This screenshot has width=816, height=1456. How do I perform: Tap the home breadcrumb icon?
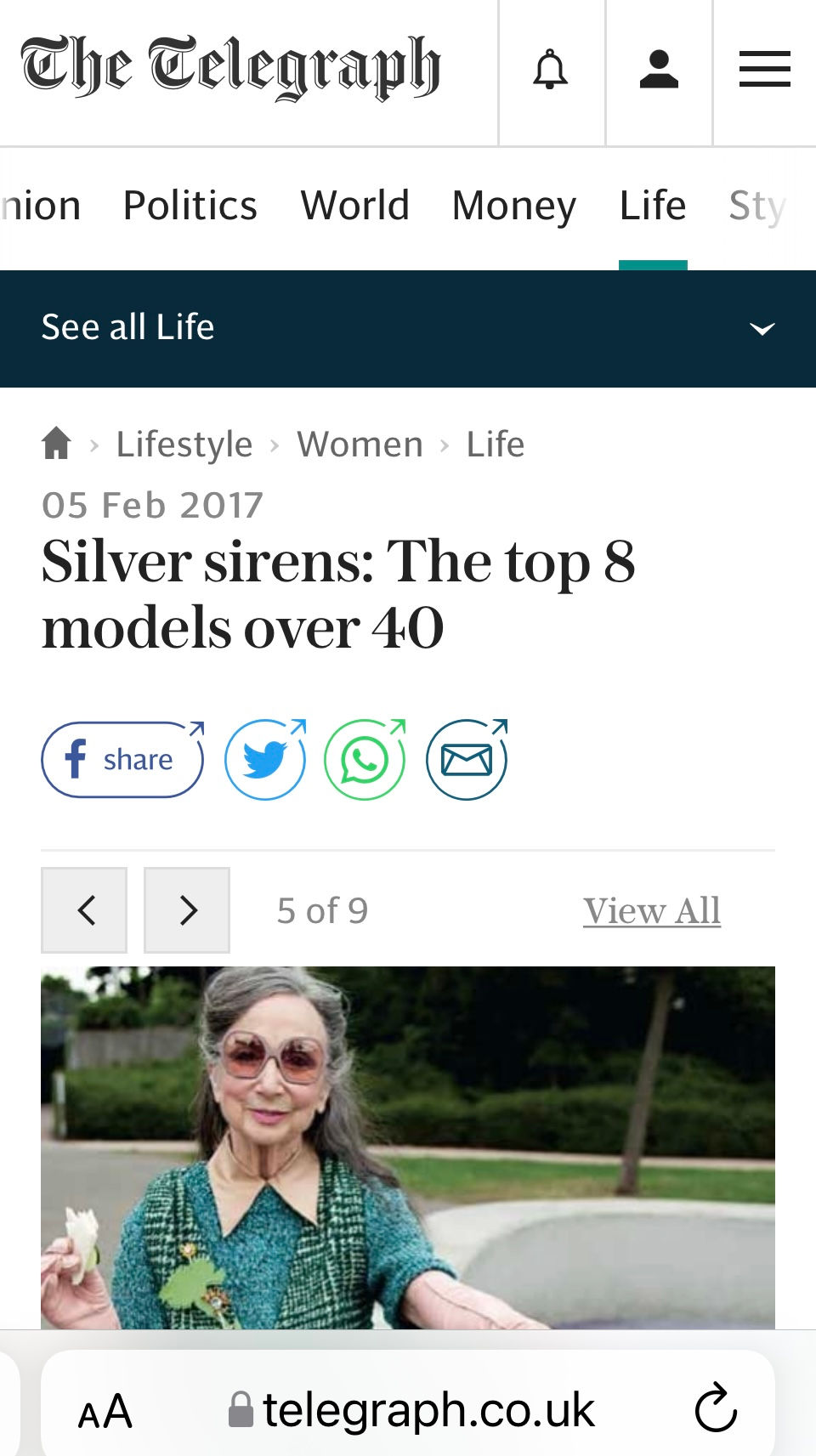point(57,444)
